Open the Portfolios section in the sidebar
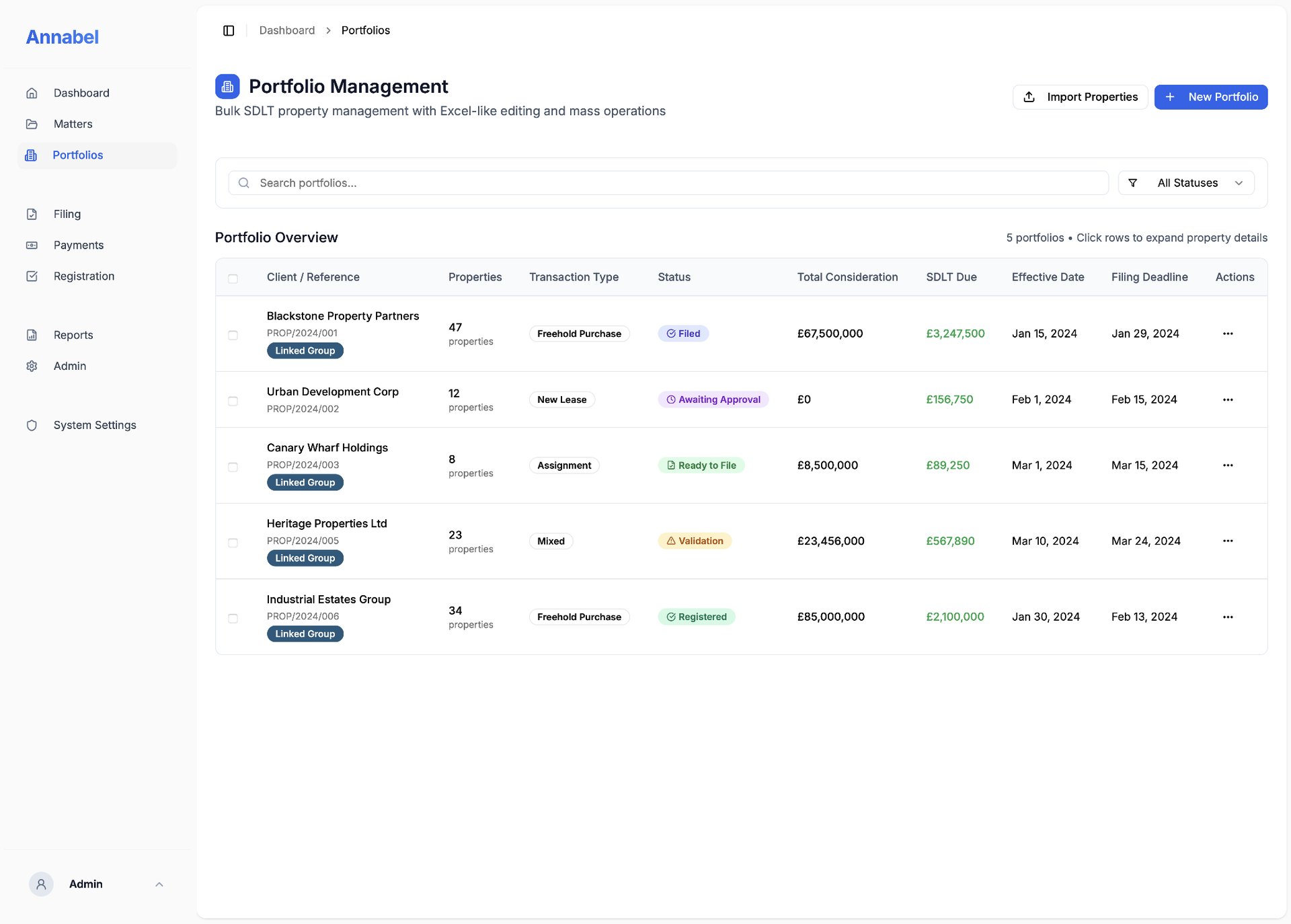The width and height of the screenshot is (1291, 924). click(x=77, y=155)
